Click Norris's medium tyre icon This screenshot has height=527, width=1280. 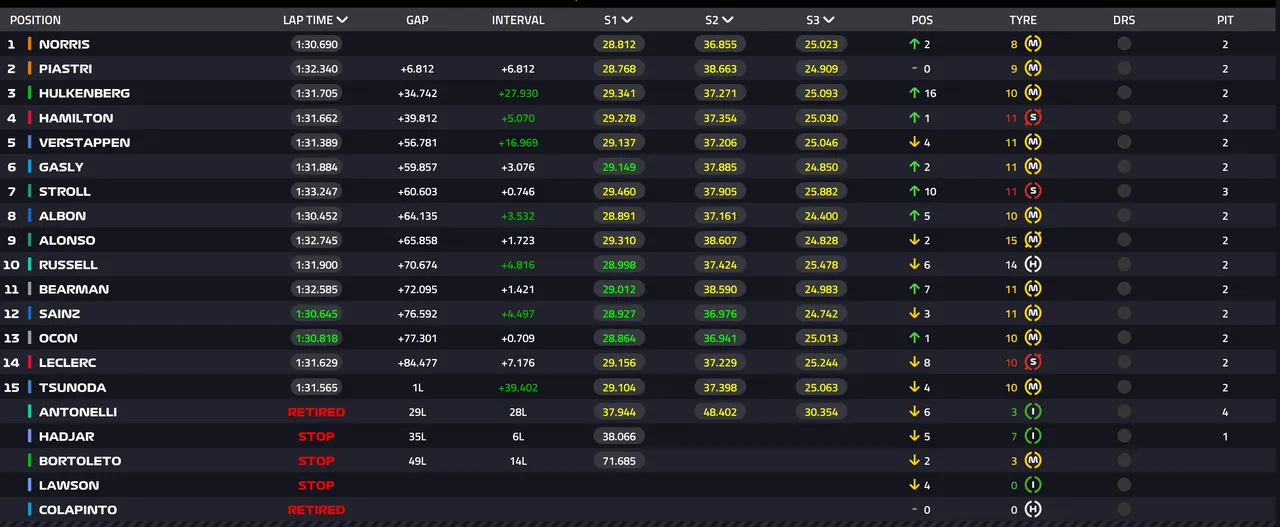point(1033,44)
